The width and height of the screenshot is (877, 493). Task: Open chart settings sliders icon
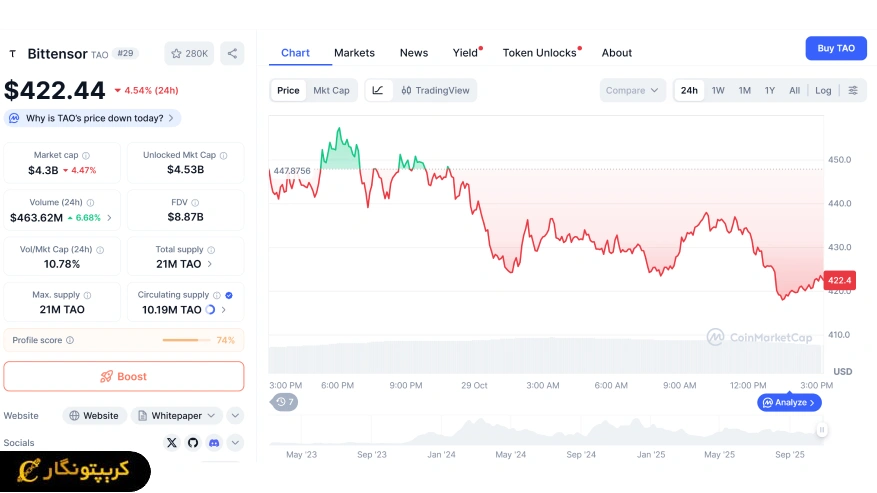(x=853, y=90)
